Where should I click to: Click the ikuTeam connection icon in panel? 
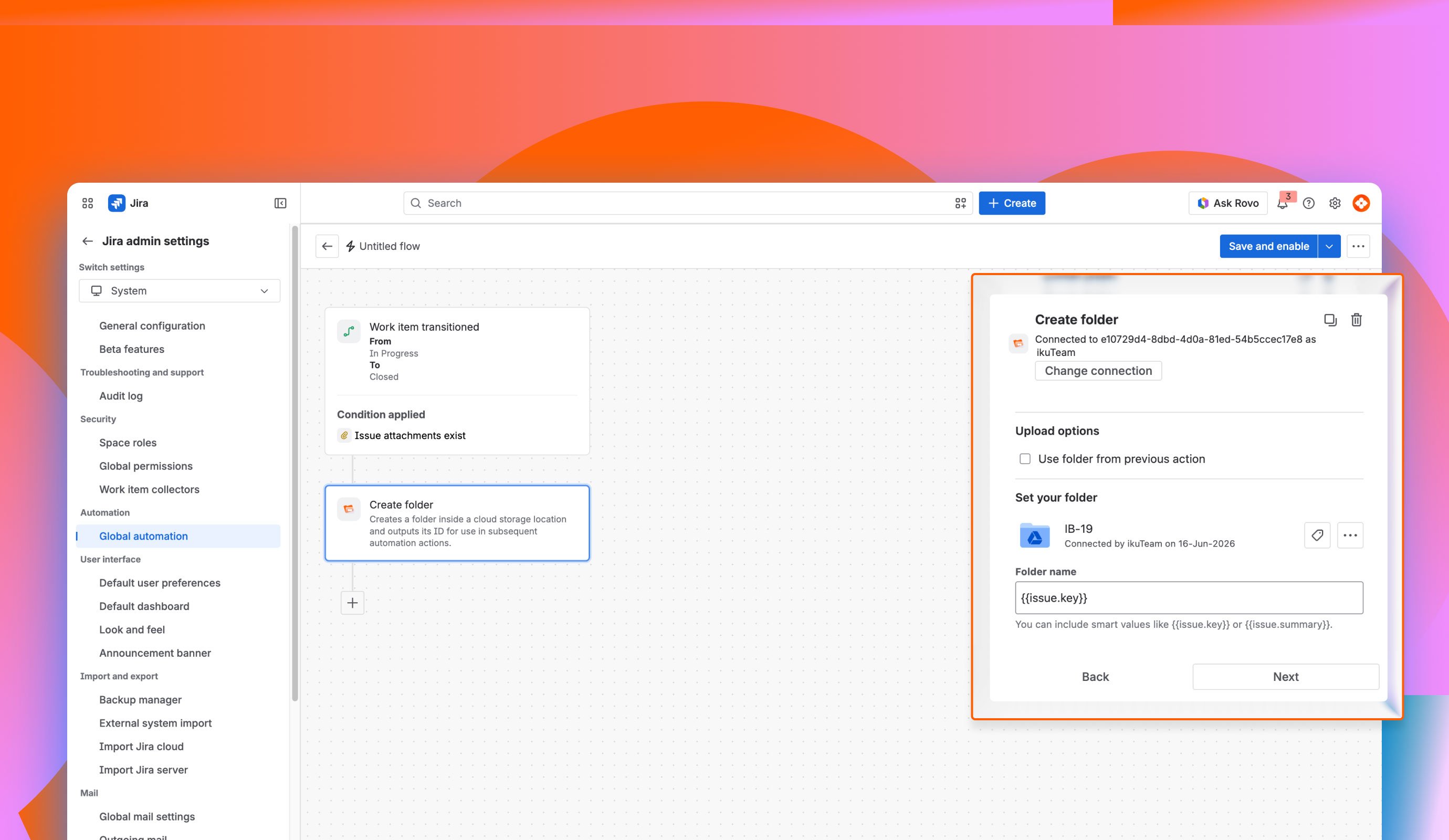tap(1018, 343)
